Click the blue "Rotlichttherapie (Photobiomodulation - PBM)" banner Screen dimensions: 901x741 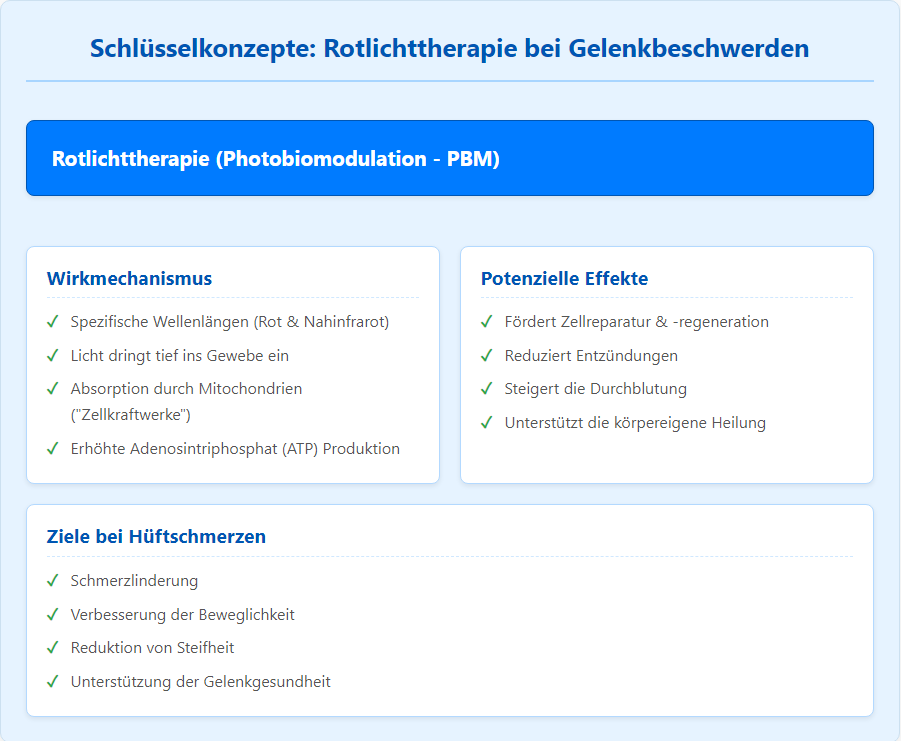pos(449,158)
